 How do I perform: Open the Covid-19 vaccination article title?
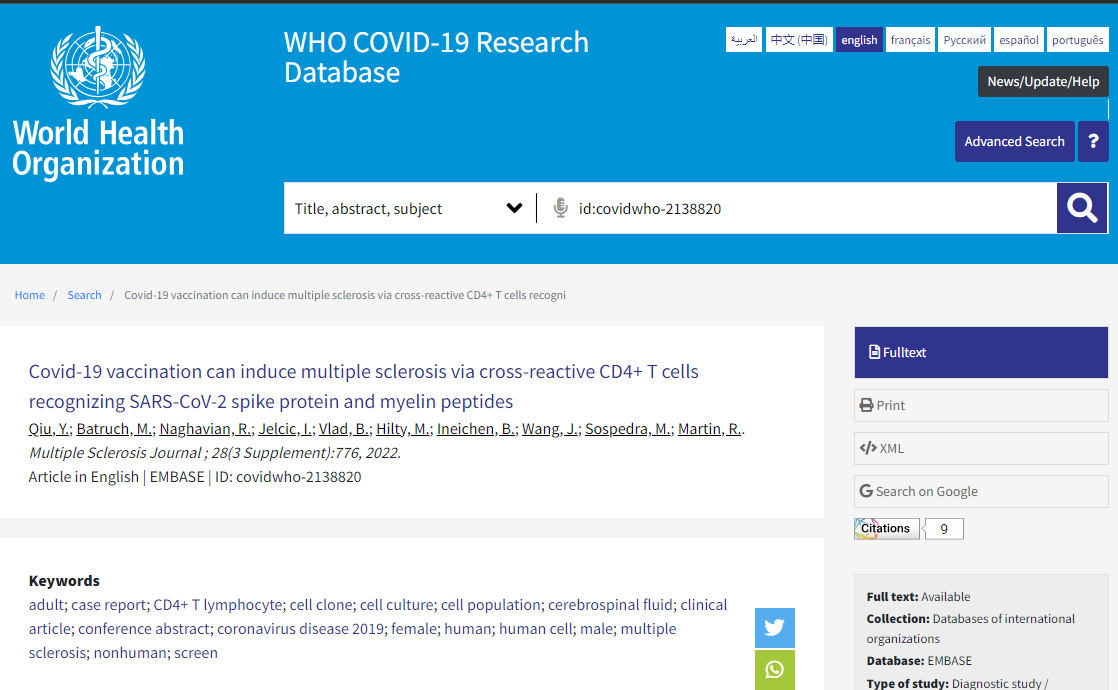point(364,386)
